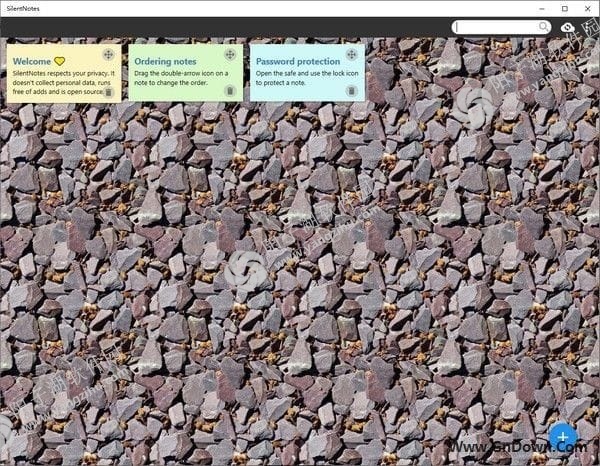Click reorder handle on Password protection note
This screenshot has height=466, width=600.
coord(352,54)
